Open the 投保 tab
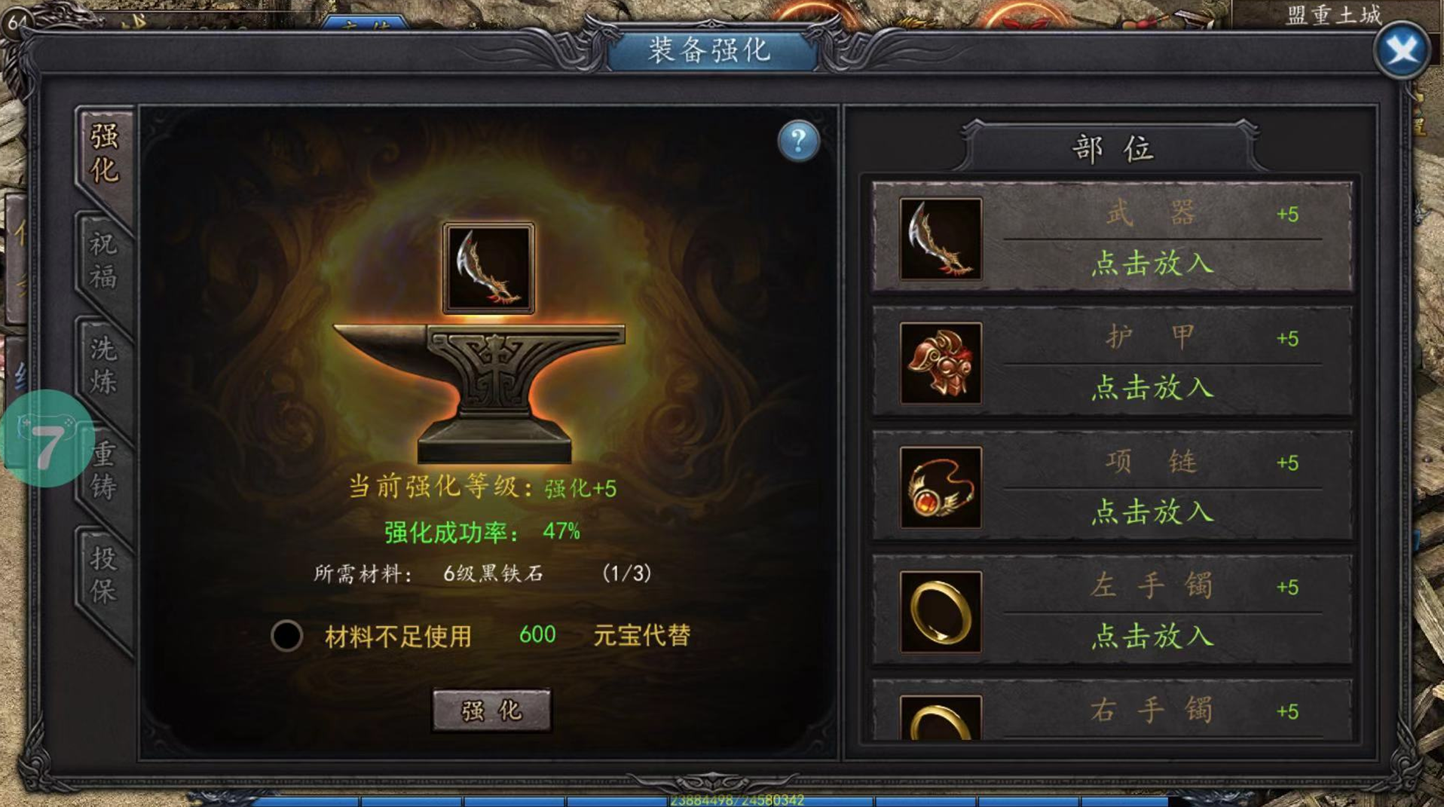This screenshot has height=807, width=1444. 104,575
